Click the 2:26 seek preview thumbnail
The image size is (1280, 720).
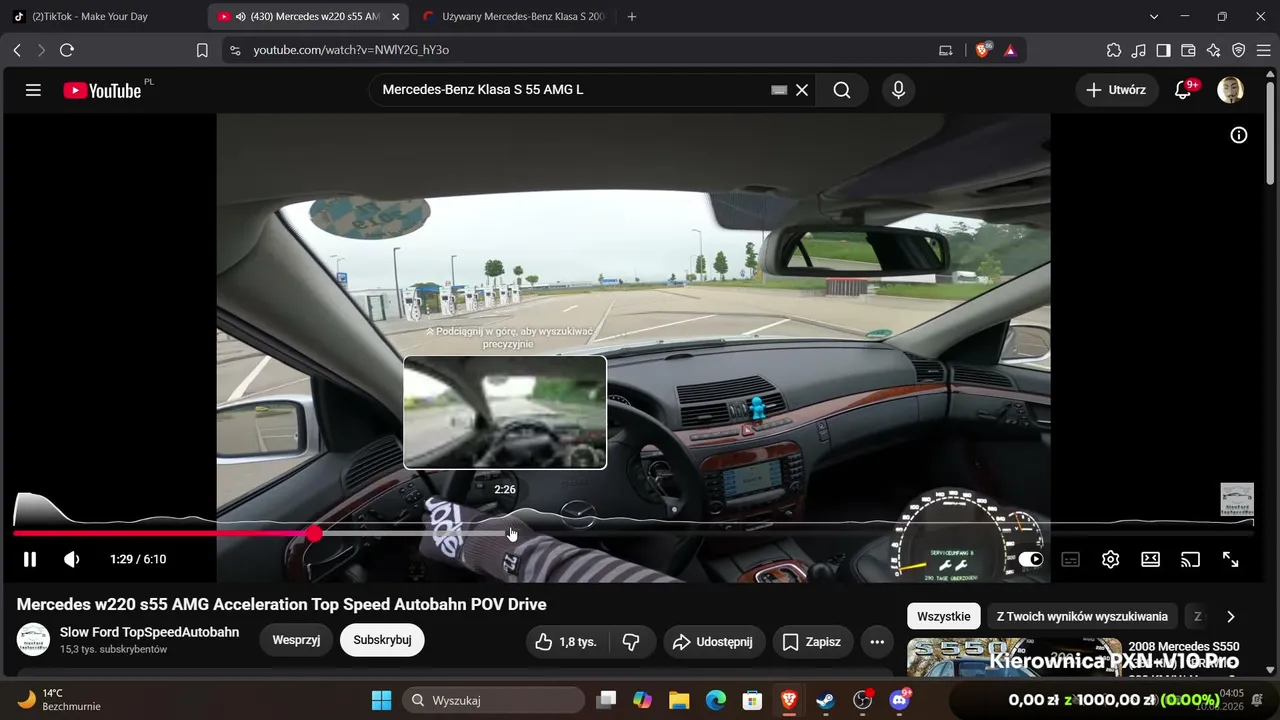click(505, 412)
